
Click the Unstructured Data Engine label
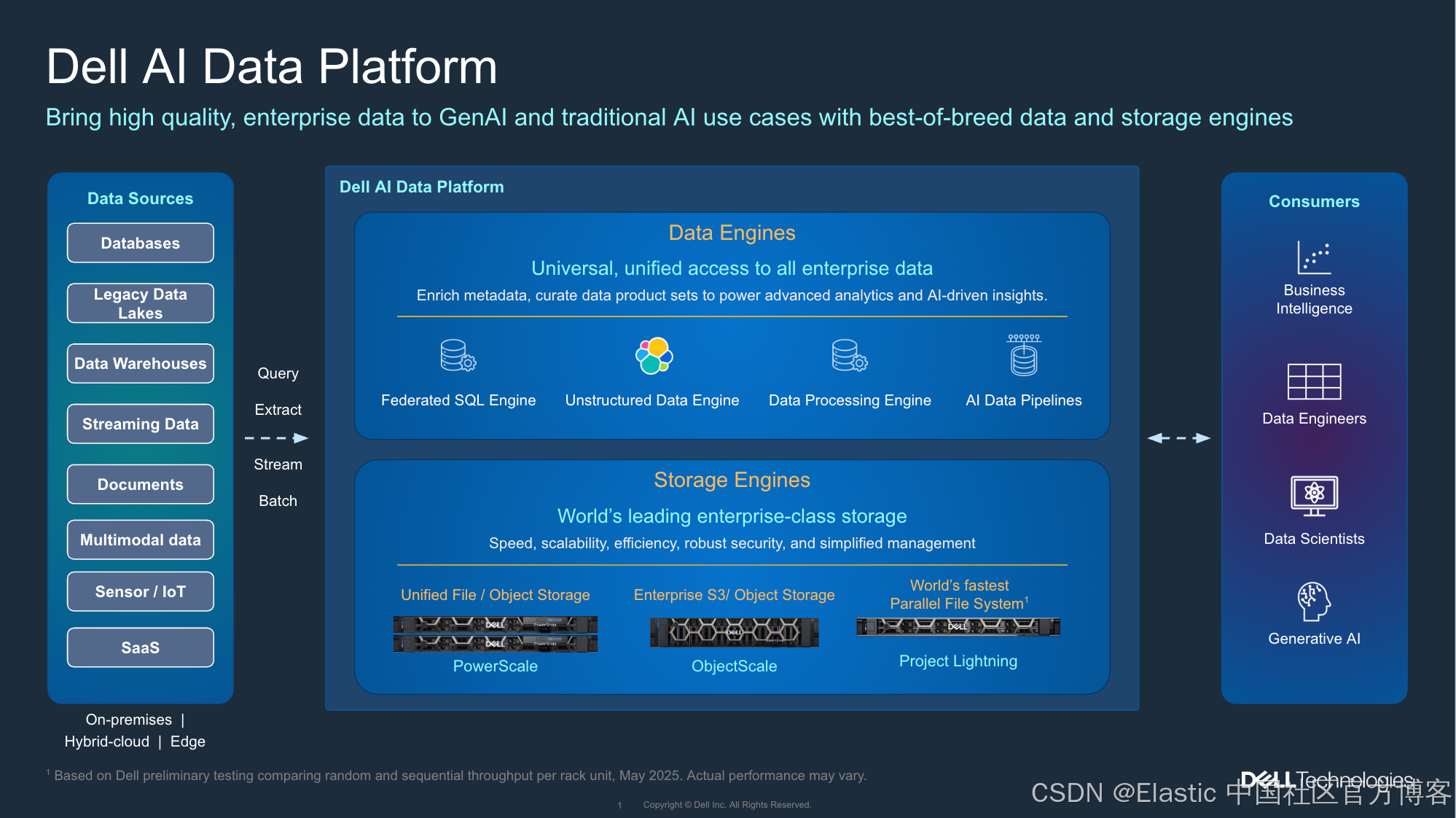coord(652,400)
